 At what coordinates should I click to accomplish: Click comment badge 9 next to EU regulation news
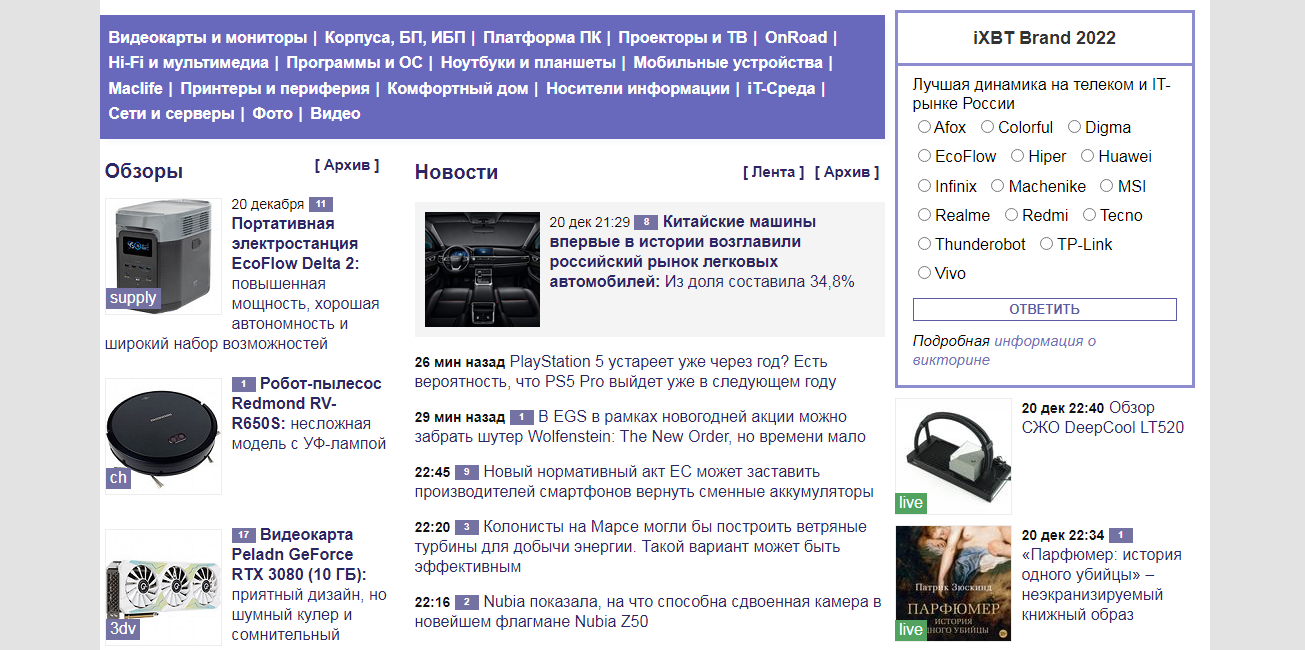point(467,472)
